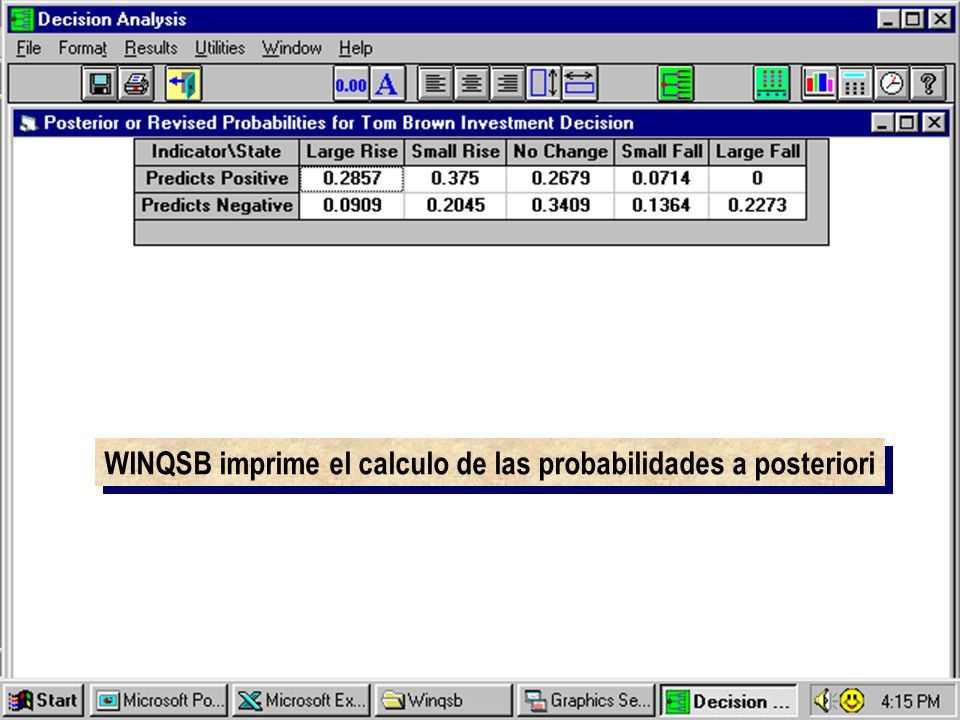Open the Help menu
Viewport: 960px width, 720px height.
(356, 48)
